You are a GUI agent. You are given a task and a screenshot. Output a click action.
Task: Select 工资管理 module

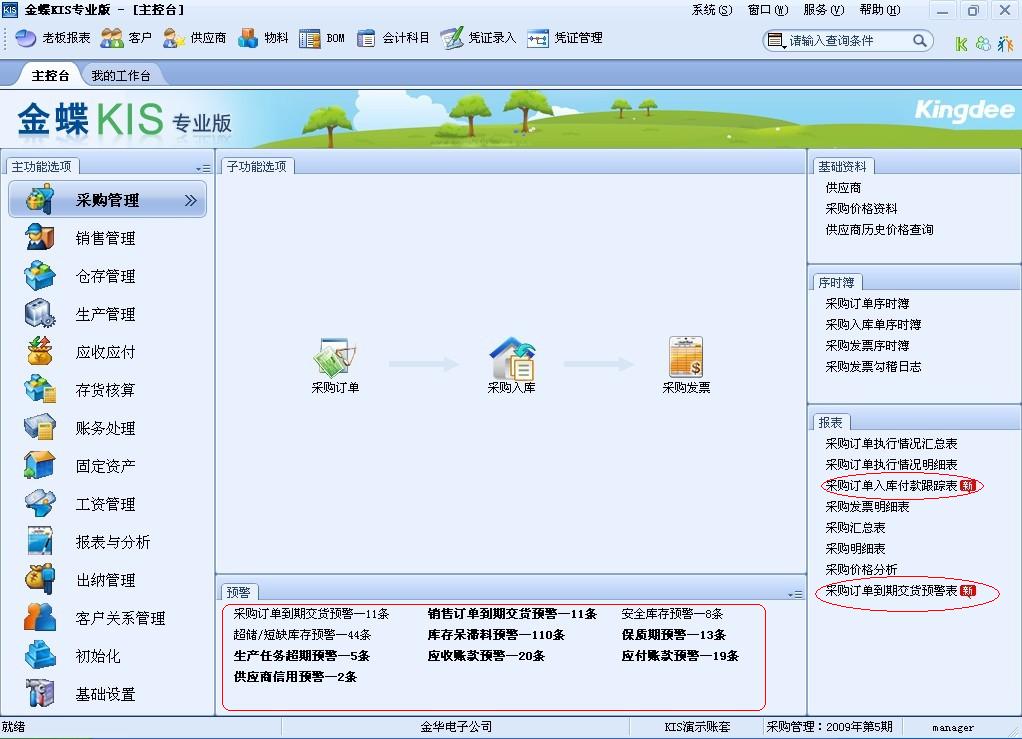(x=106, y=504)
